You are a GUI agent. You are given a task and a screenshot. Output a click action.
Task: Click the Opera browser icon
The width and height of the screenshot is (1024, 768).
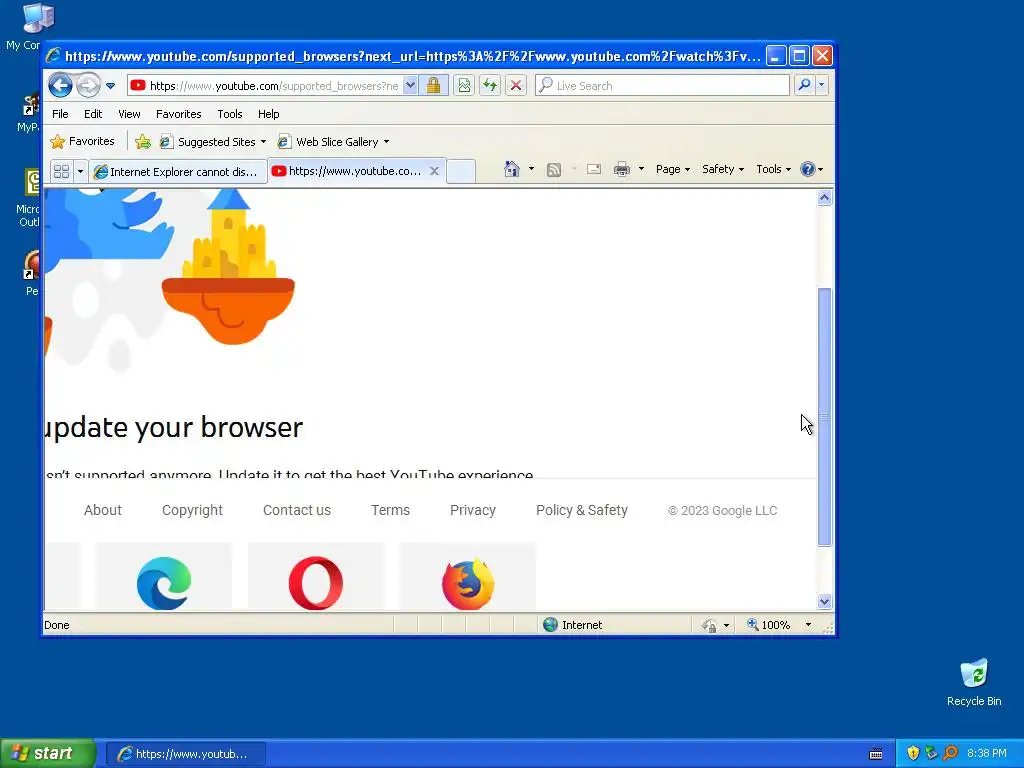[x=316, y=583]
